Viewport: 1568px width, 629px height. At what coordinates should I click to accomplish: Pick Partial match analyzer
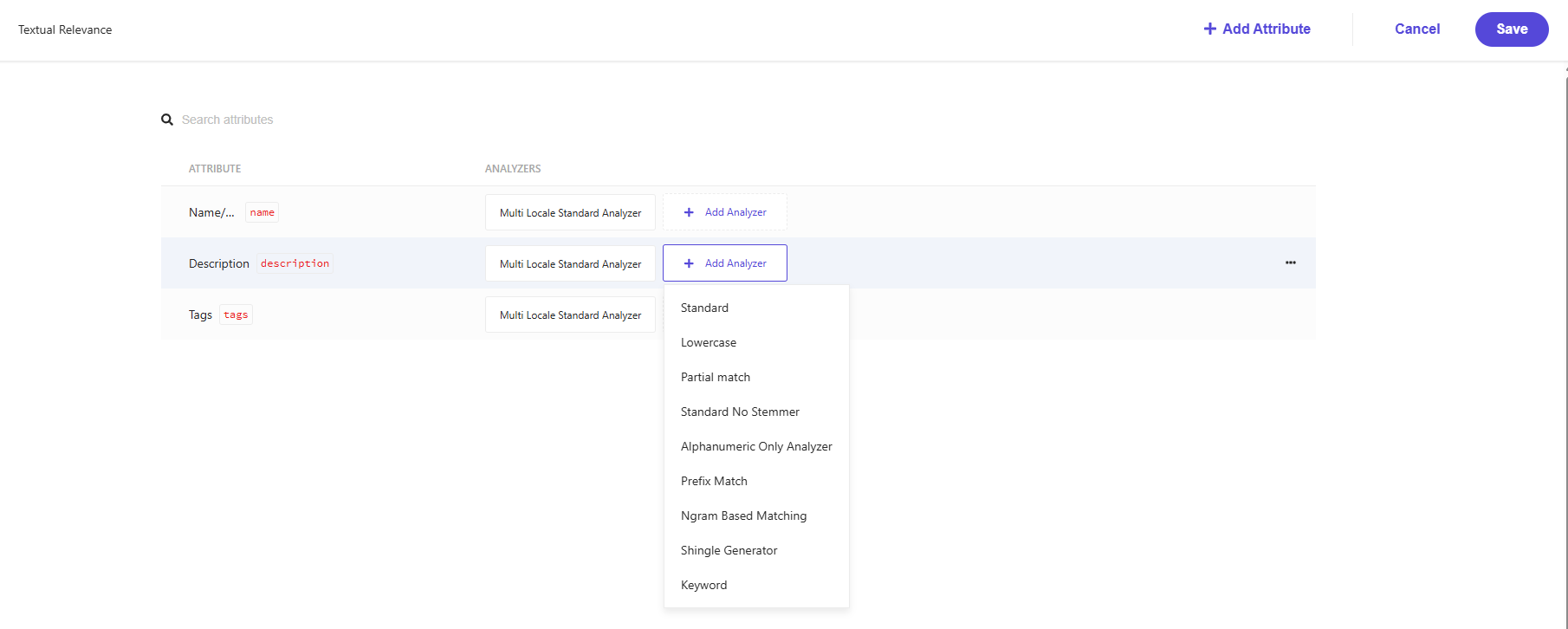click(715, 377)
